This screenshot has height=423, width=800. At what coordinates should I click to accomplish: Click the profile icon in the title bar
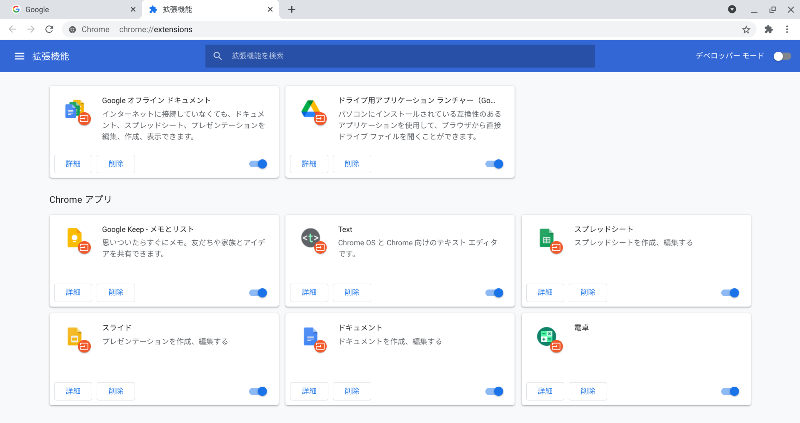[x=732, y=9]
